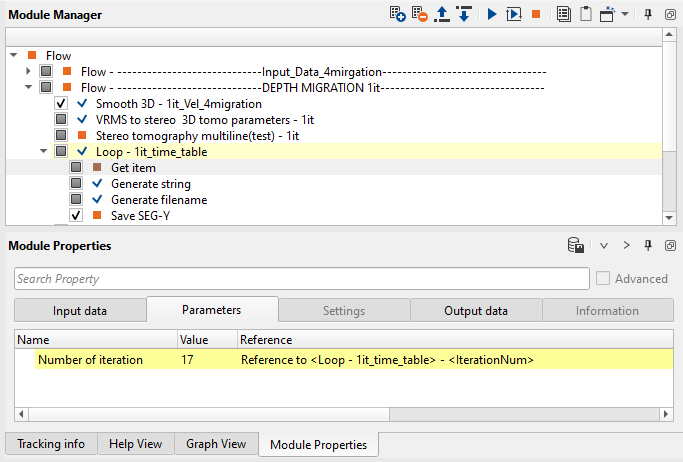Move module down with arrow icon
Image resolution: width=683 pixels, height=462 pixels.
[x=463, y=15]
